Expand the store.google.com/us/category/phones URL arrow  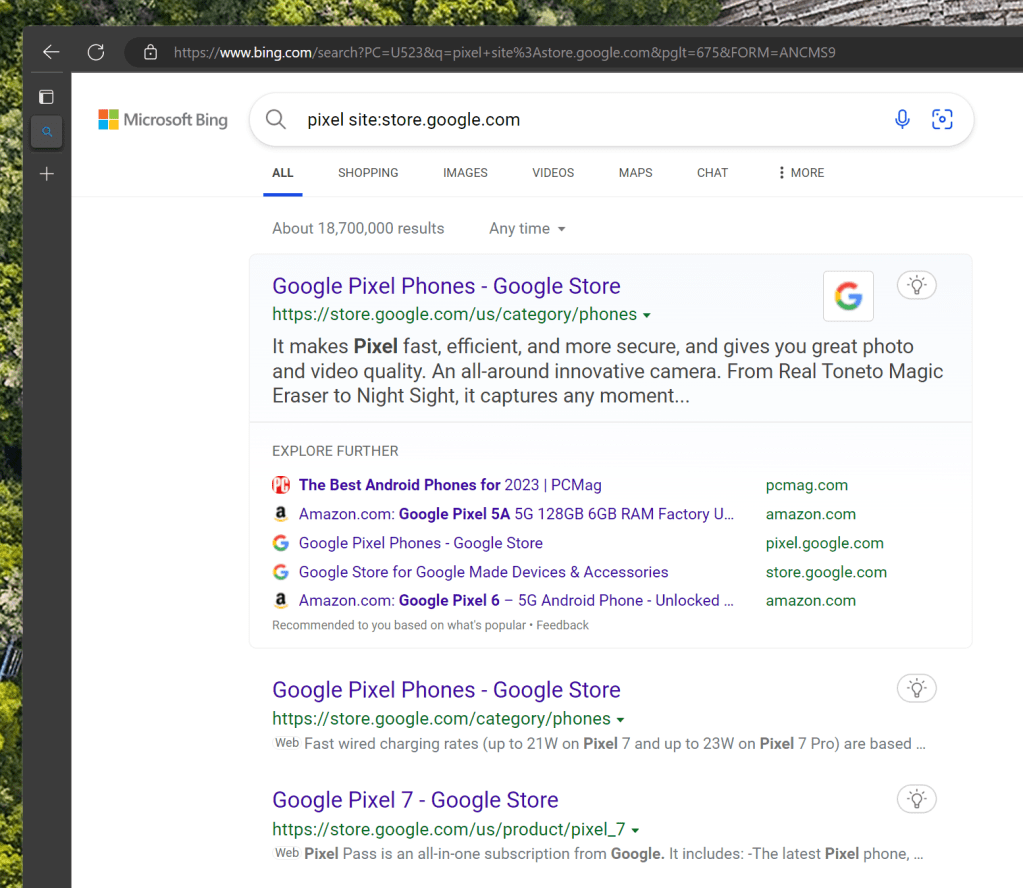[647, 315]
